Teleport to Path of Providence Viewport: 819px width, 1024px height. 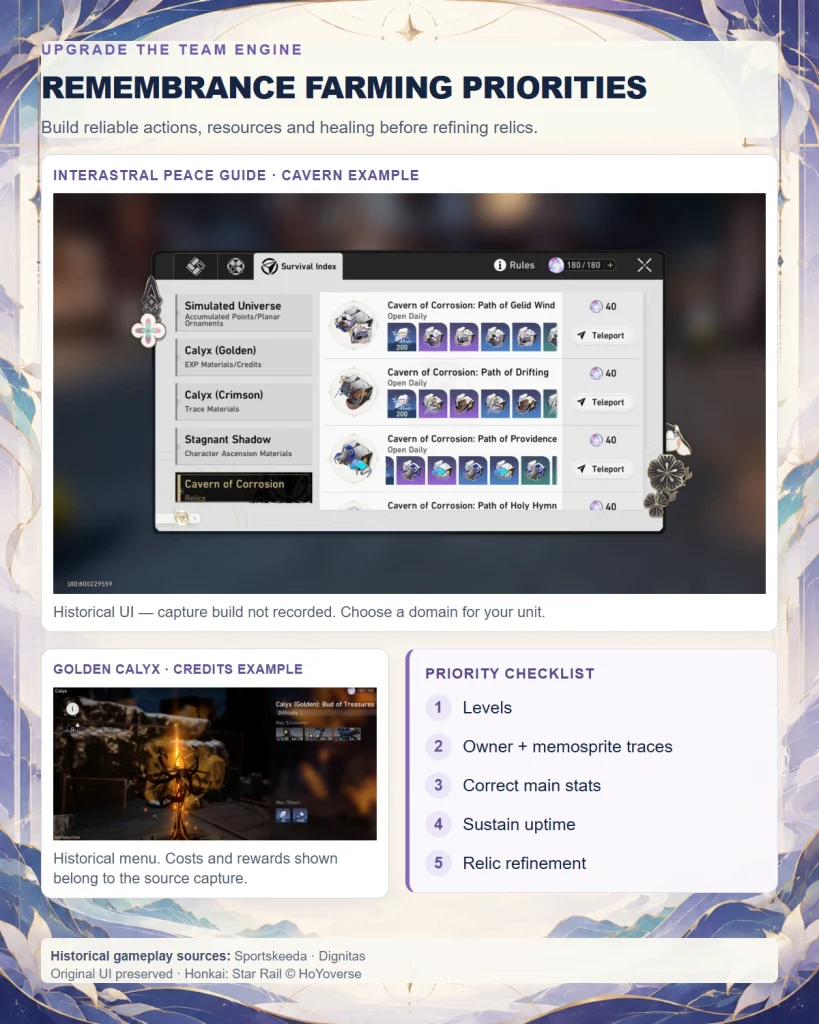point(602,469)
